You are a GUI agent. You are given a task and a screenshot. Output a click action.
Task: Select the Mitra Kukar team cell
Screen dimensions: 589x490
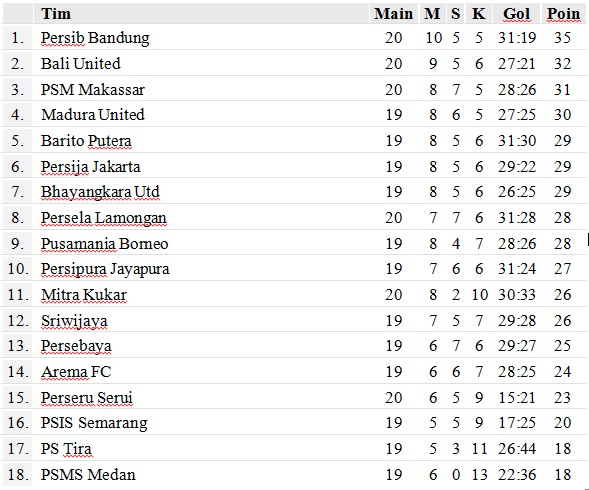(x=84, y=295)
